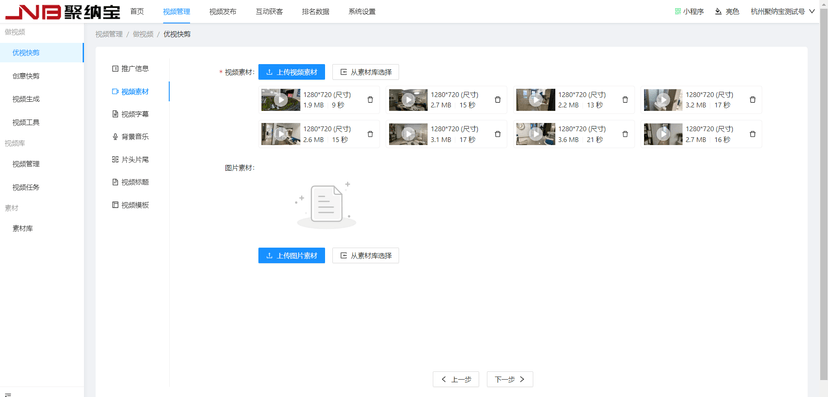Click the 图片素材 field label
Screen dimensions: 828x397
coord(240,168)
